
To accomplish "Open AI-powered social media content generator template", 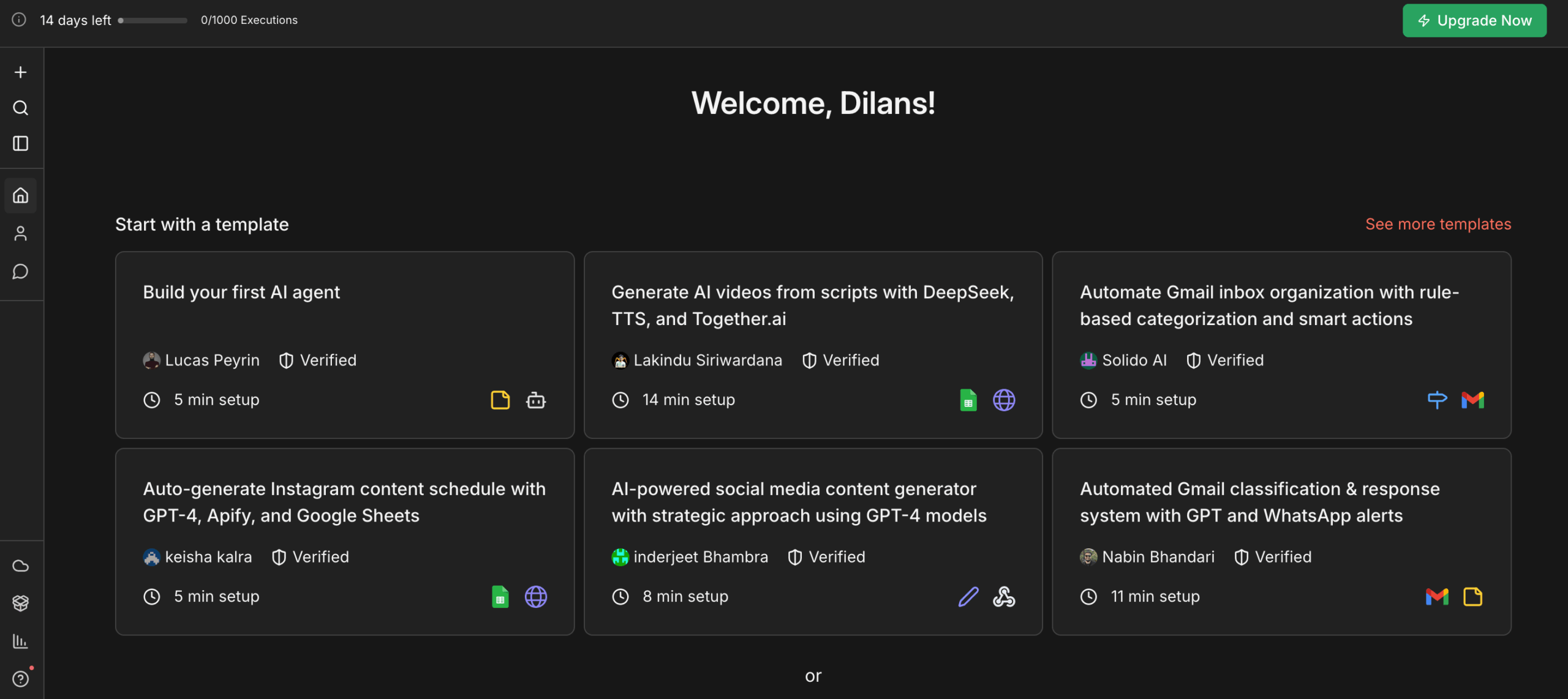I will (x=813, y=542).
